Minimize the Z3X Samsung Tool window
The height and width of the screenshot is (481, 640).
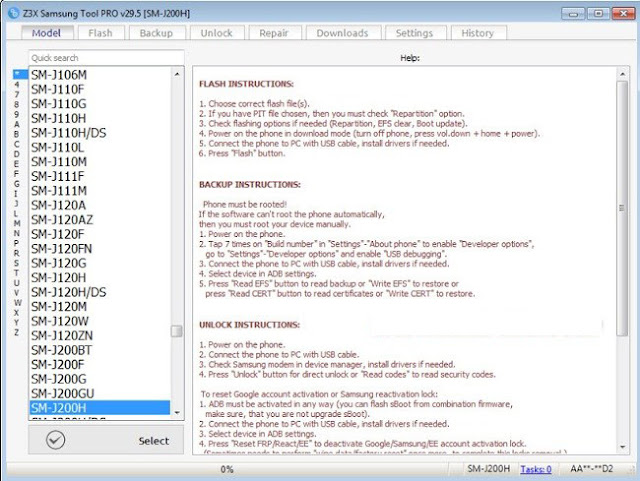[x=573, y=13]
